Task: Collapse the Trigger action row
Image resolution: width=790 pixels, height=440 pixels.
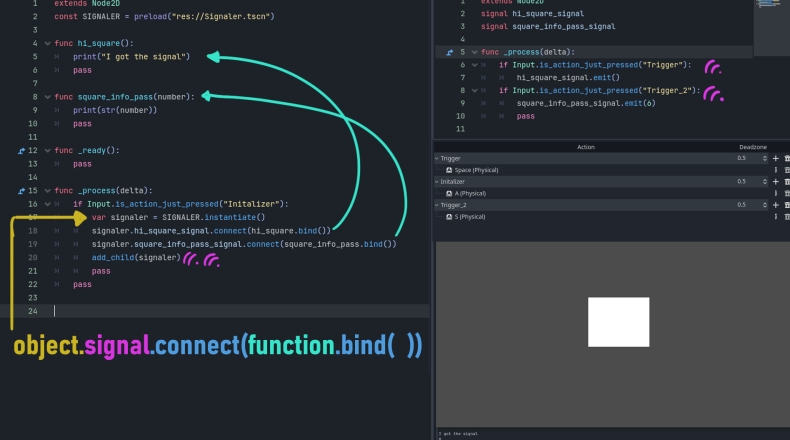Action: pyautogui.click(x=437, y=158)
